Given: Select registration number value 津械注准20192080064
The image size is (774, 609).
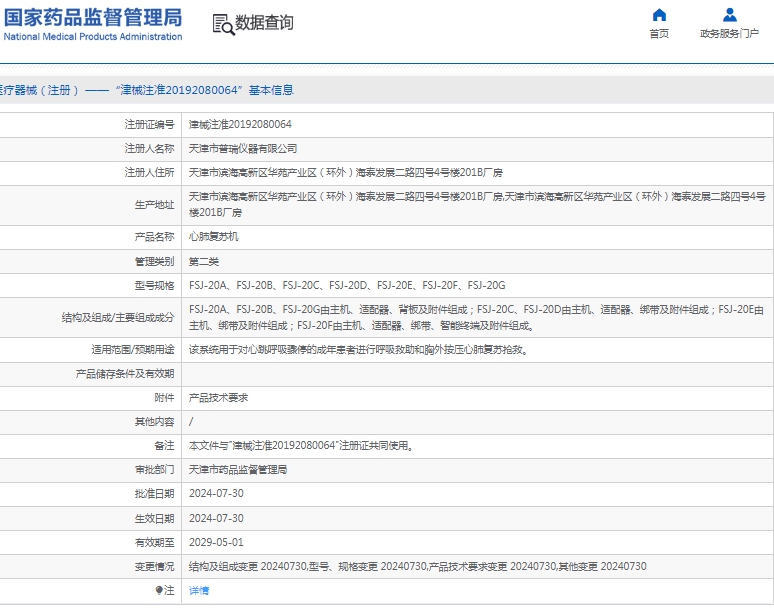Looking at the screenshot, I should point(240,124).
